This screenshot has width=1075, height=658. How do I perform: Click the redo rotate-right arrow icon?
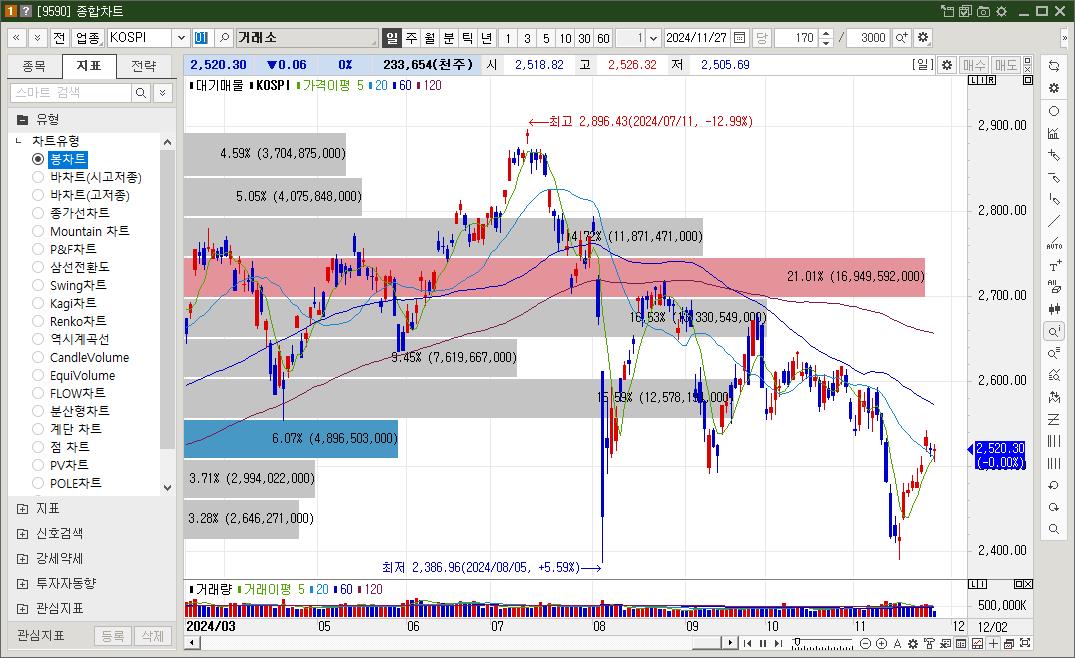[1054, 507]
